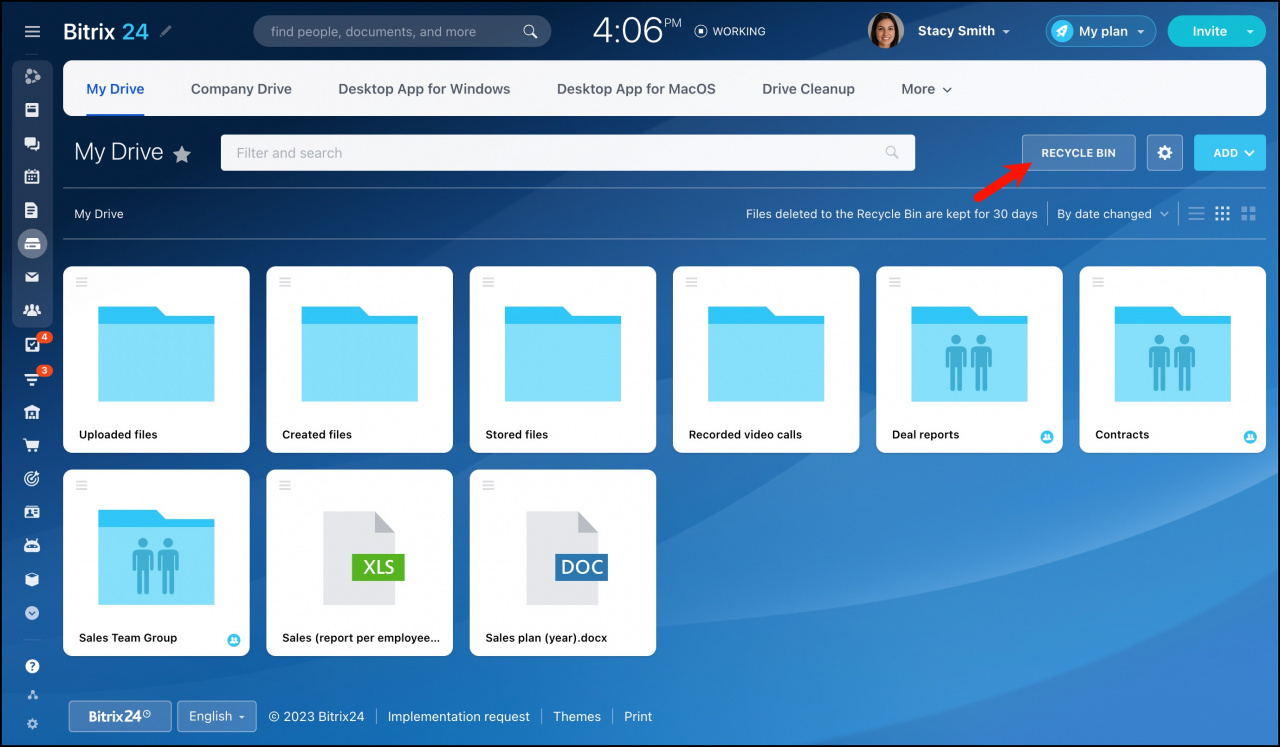Switch to small grid view layout
Viewport: 1280px width, 747px height.
coord(1222,213)
